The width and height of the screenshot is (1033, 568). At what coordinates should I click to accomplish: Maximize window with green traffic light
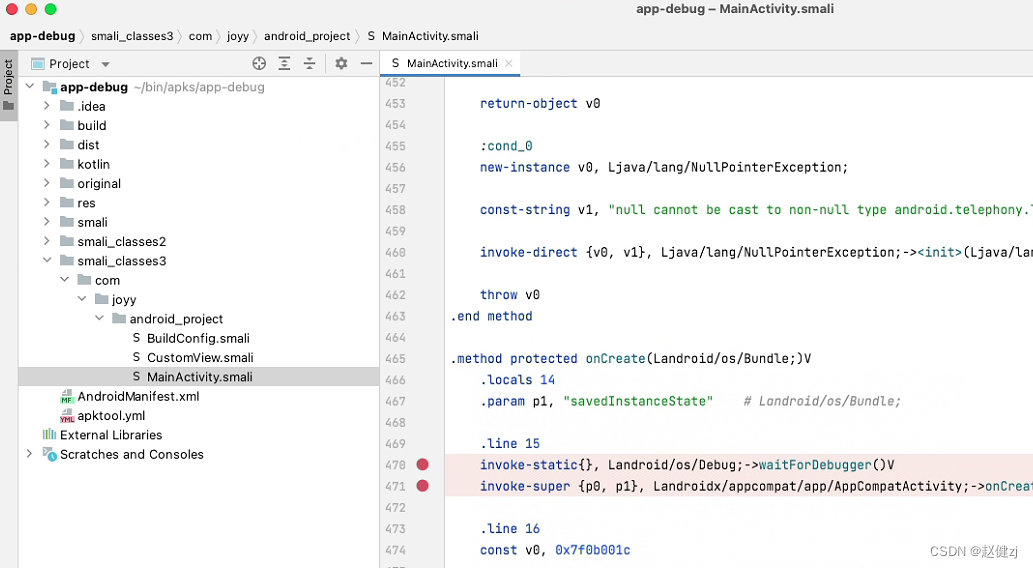[51, 9]
